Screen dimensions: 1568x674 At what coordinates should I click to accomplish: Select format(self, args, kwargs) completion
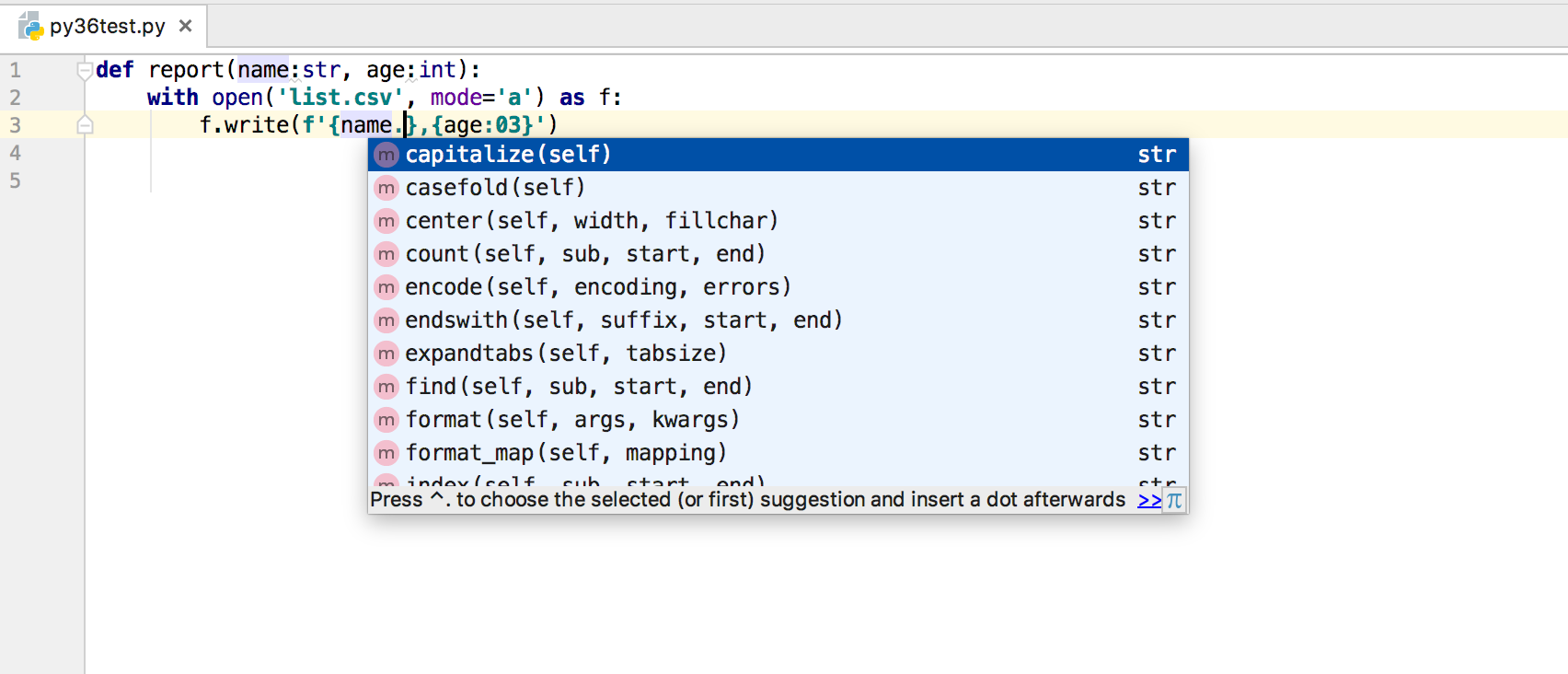coord(571,420)
